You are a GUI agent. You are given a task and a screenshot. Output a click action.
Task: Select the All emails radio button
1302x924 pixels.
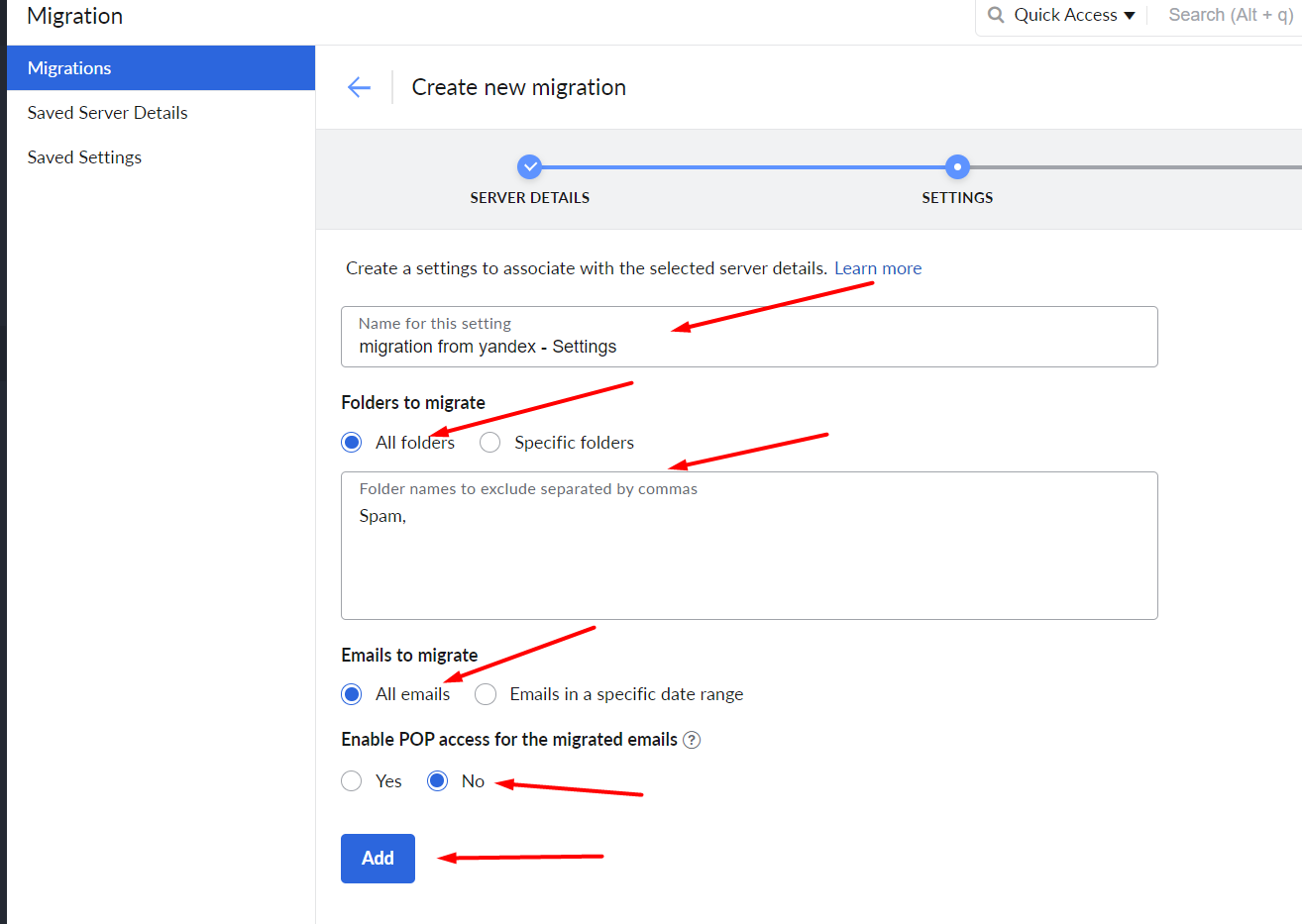click(x=352, y=694)
